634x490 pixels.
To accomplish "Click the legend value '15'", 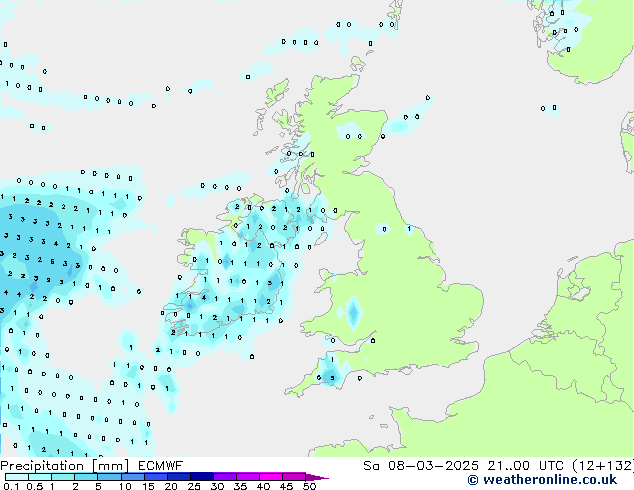I will (148, 486).
